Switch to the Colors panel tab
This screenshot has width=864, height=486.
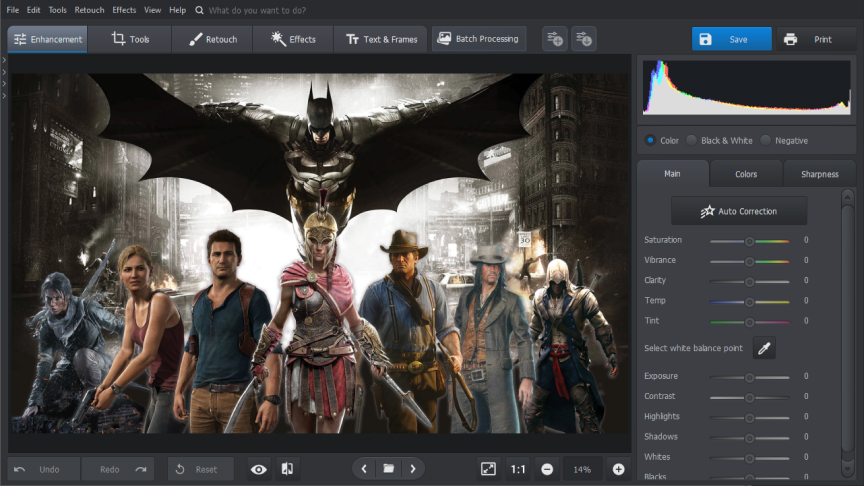[746, 174]
